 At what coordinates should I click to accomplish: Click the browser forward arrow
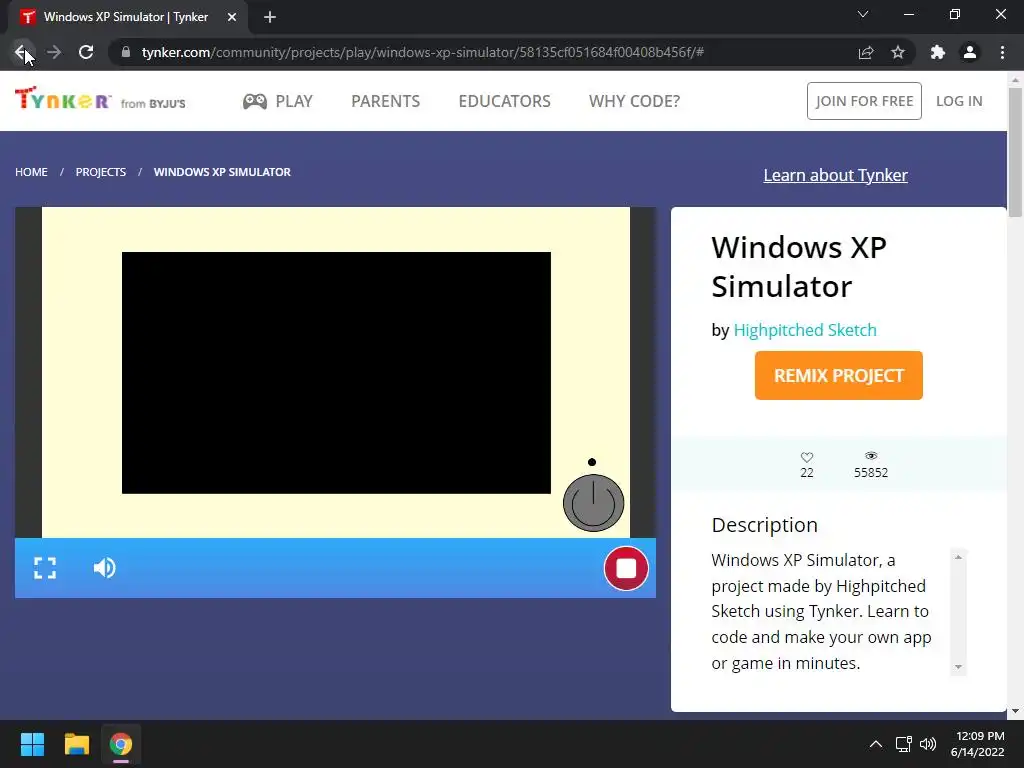coord(54,52)
